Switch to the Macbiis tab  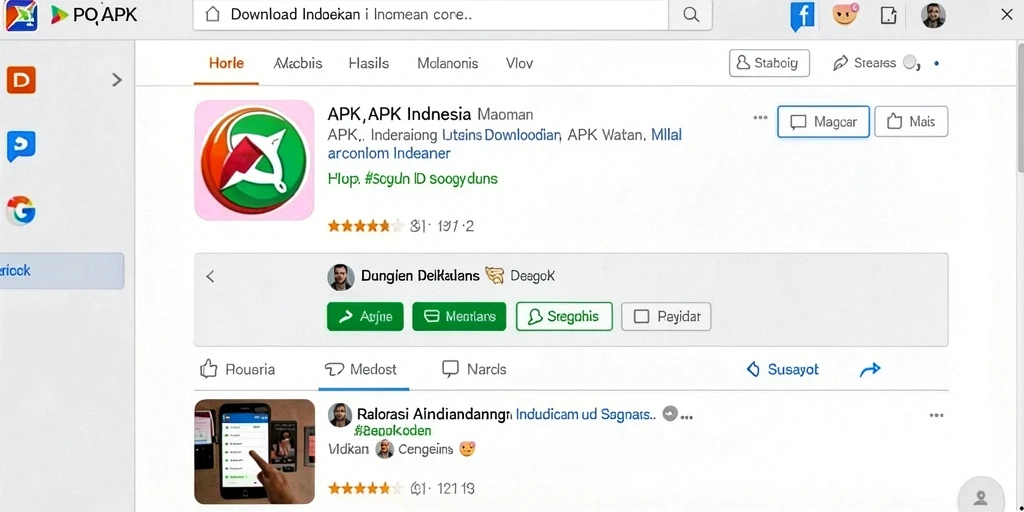[298, 63]
